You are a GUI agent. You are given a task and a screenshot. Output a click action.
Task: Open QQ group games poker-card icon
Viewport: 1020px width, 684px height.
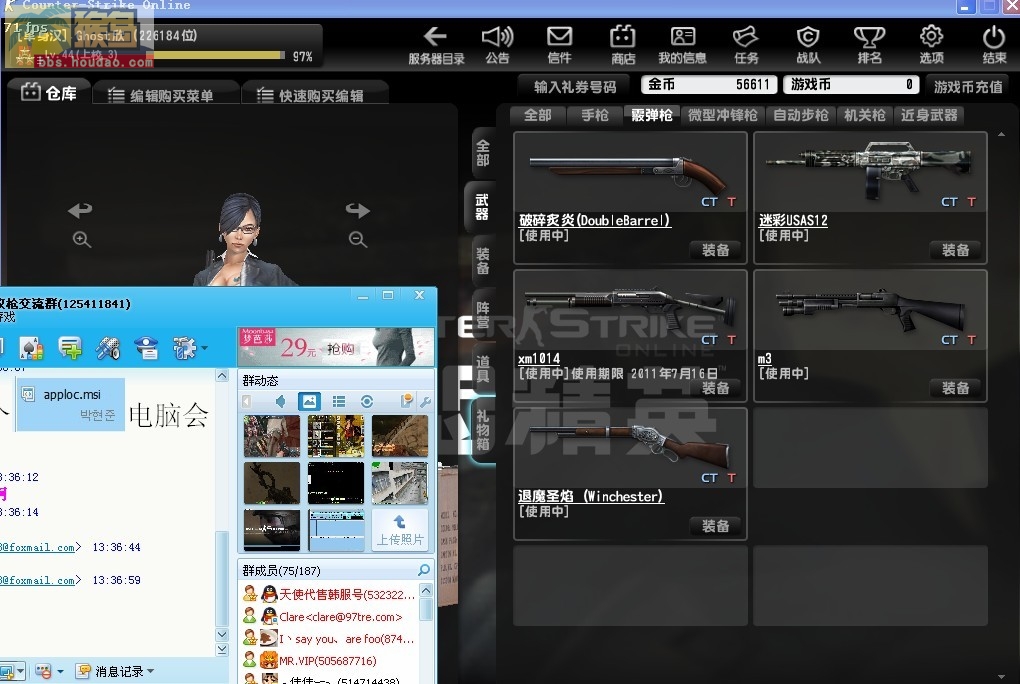click(x=31, y=348)
